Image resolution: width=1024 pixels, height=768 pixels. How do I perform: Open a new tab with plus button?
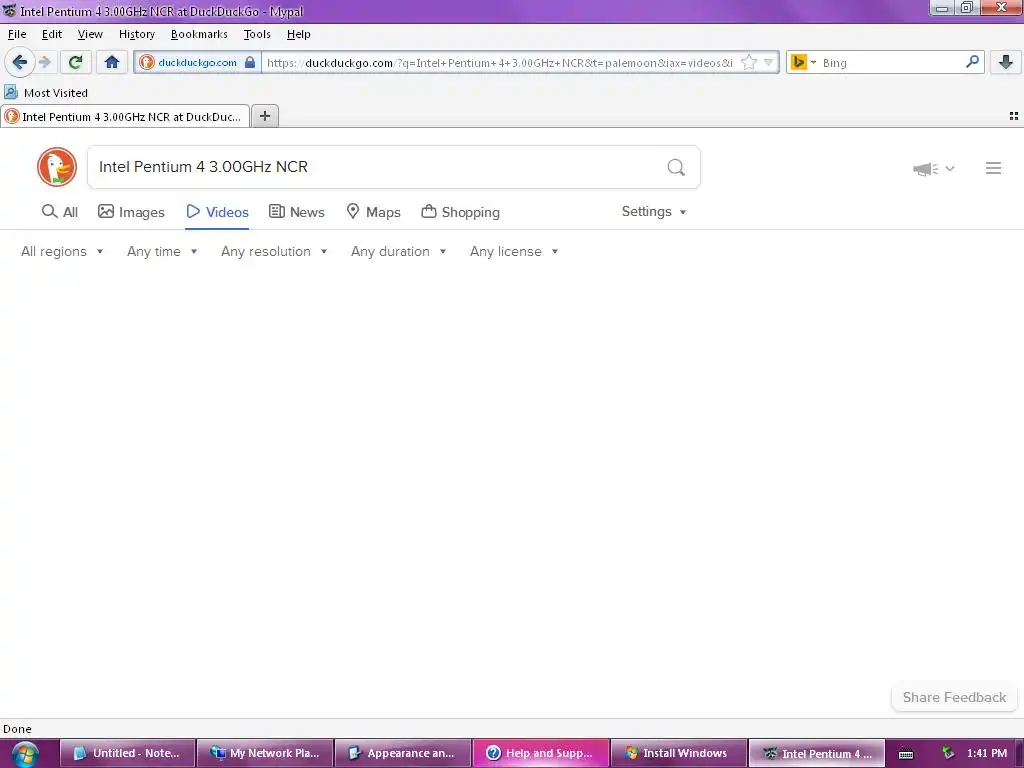coord(264,116)
